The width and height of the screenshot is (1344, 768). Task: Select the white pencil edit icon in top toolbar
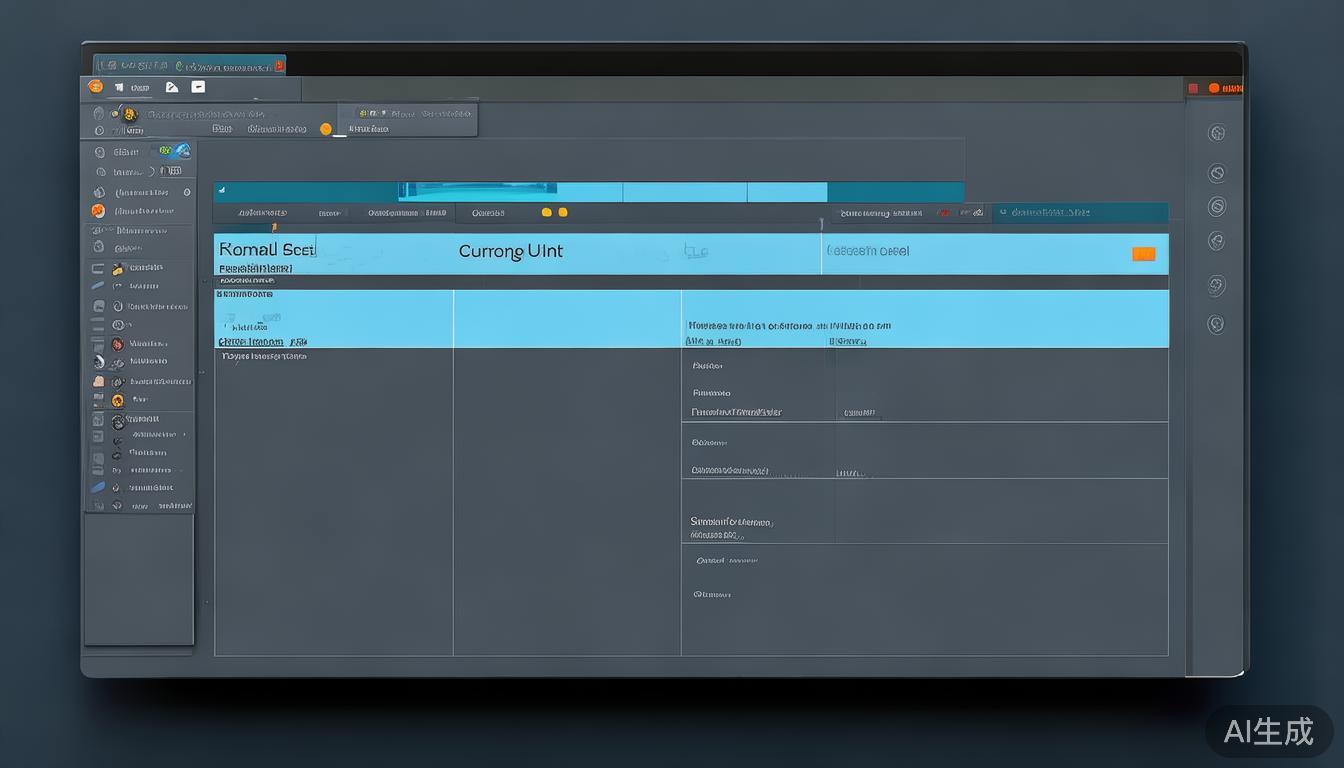point(171,87)
